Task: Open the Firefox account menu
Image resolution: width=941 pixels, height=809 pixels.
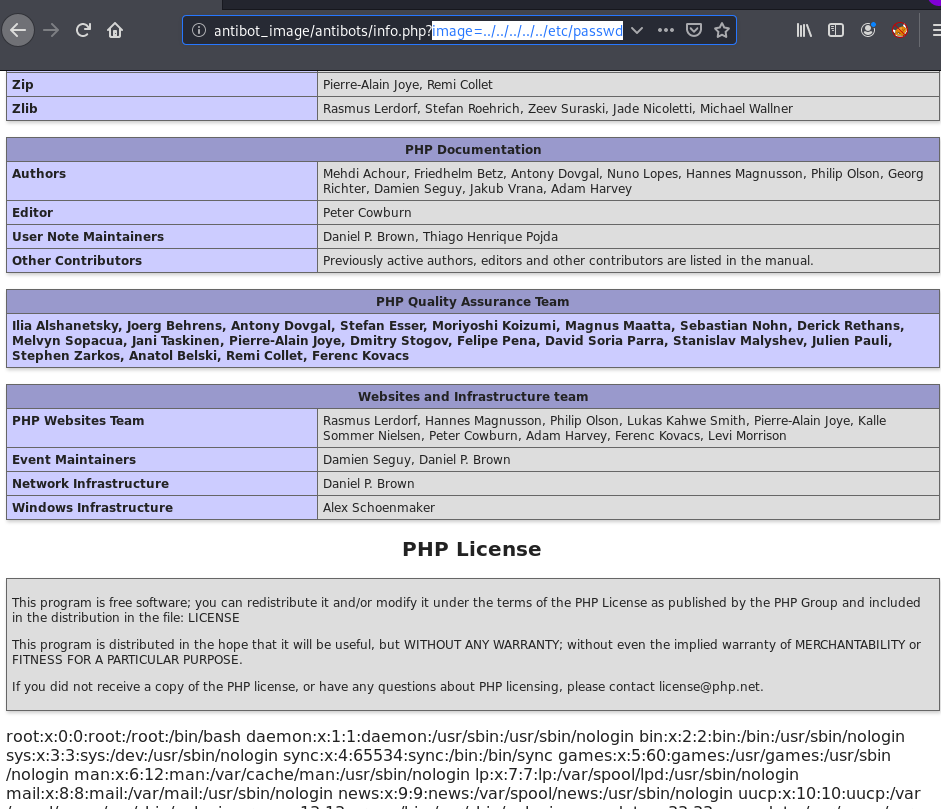Action: pyautogui.click(x=868, y=30)
